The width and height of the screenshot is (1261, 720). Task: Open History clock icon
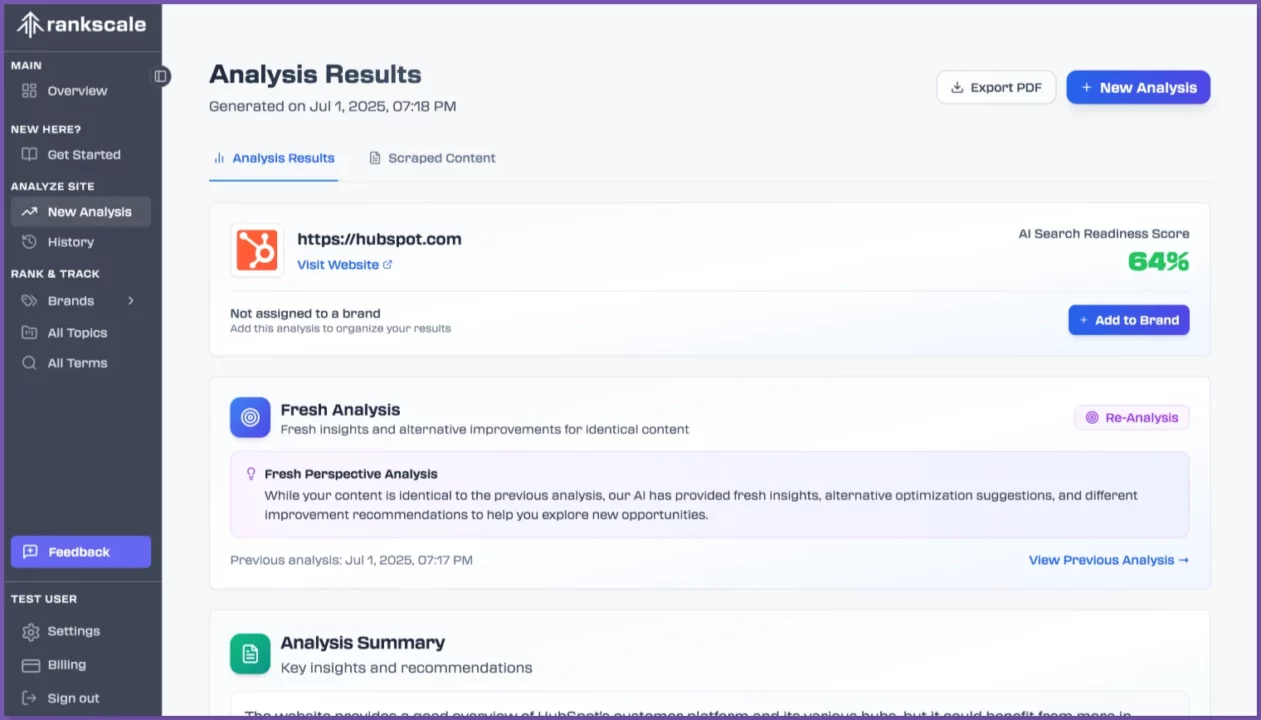[30, 242]
